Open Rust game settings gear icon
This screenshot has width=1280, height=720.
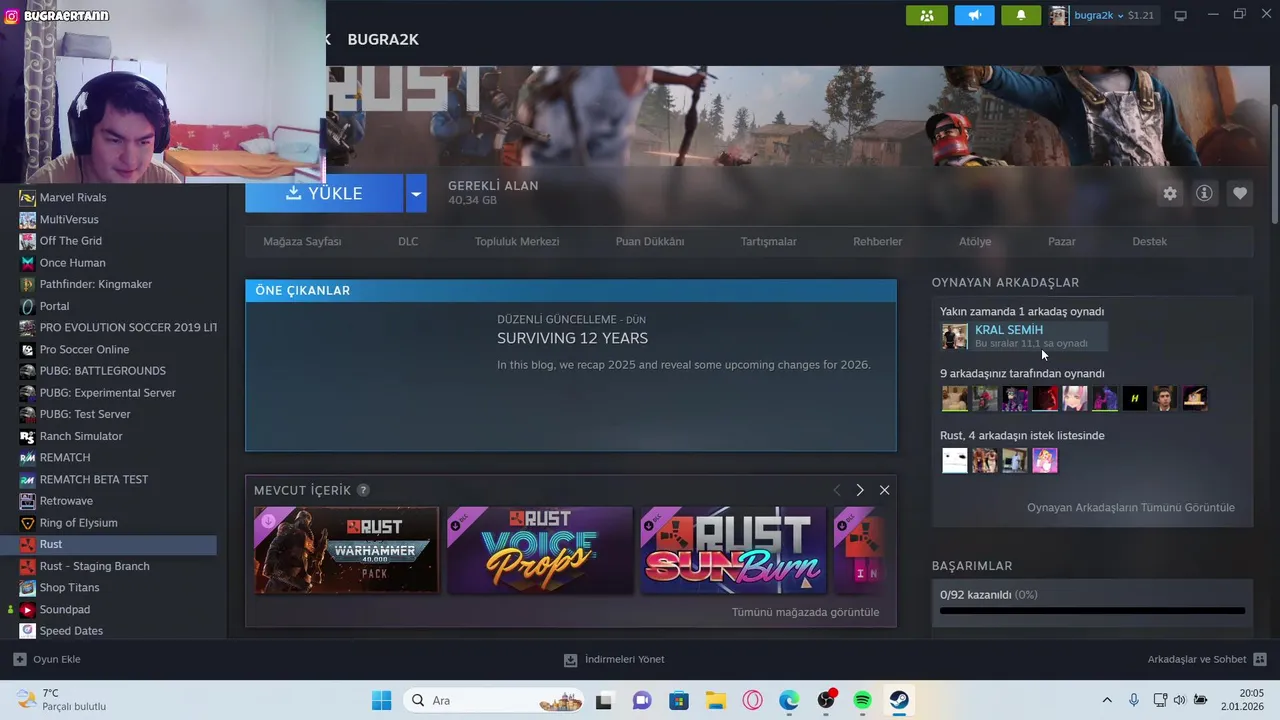pyautogui.click(x=1170, y=194)
